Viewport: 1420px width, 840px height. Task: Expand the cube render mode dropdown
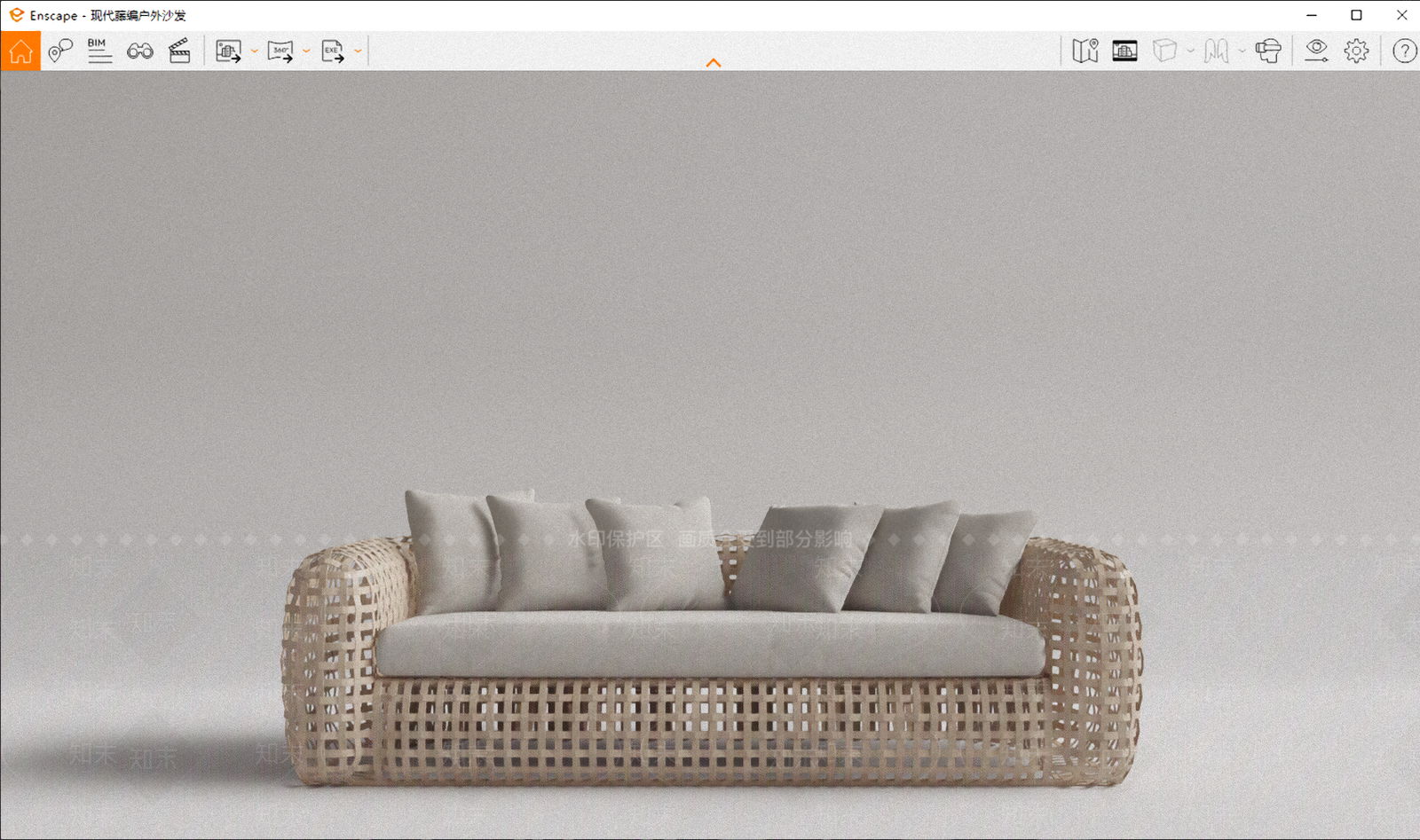pyautogui.click(x=1190, y=51)
